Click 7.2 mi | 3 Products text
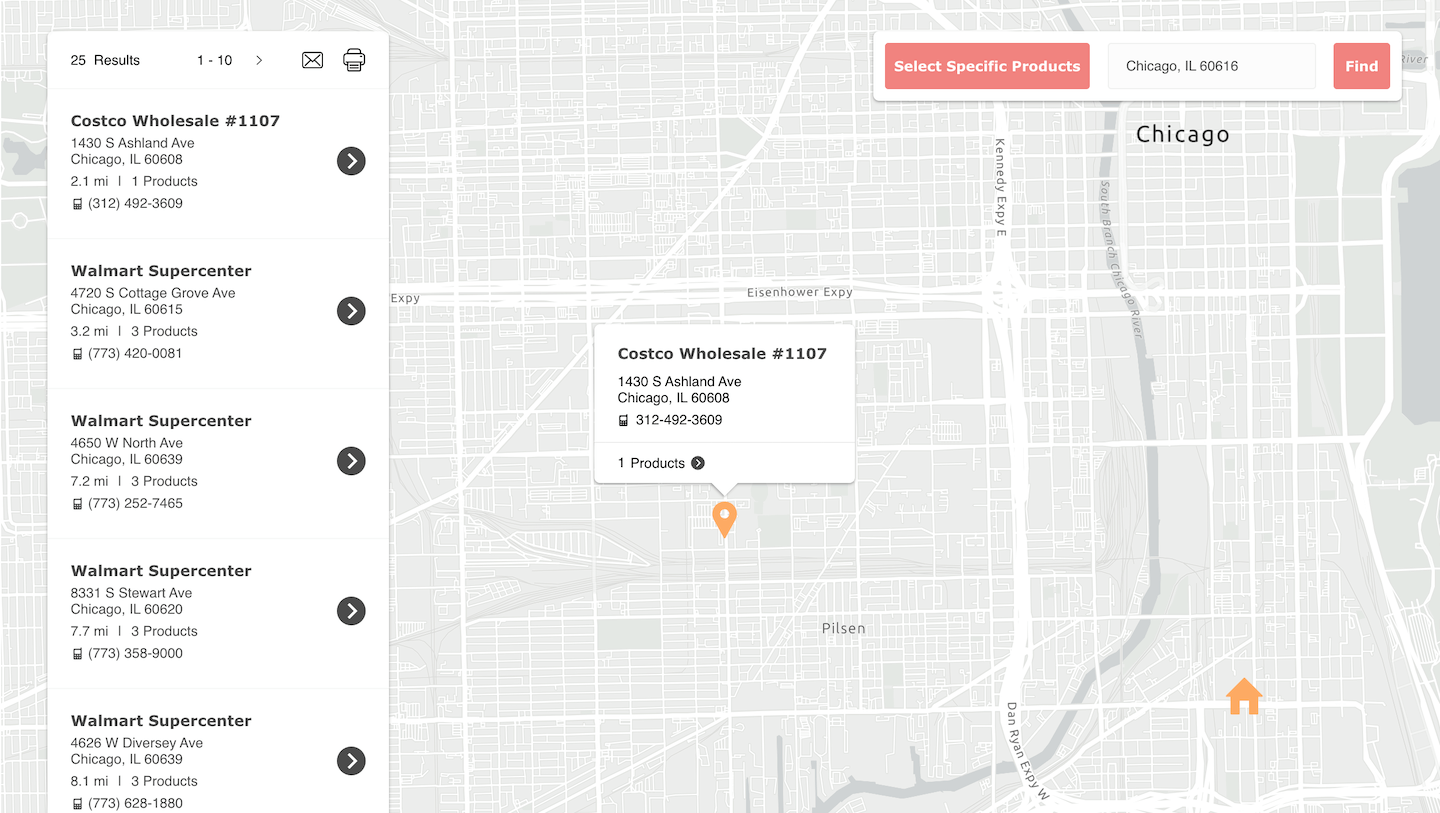 (134, 481)
